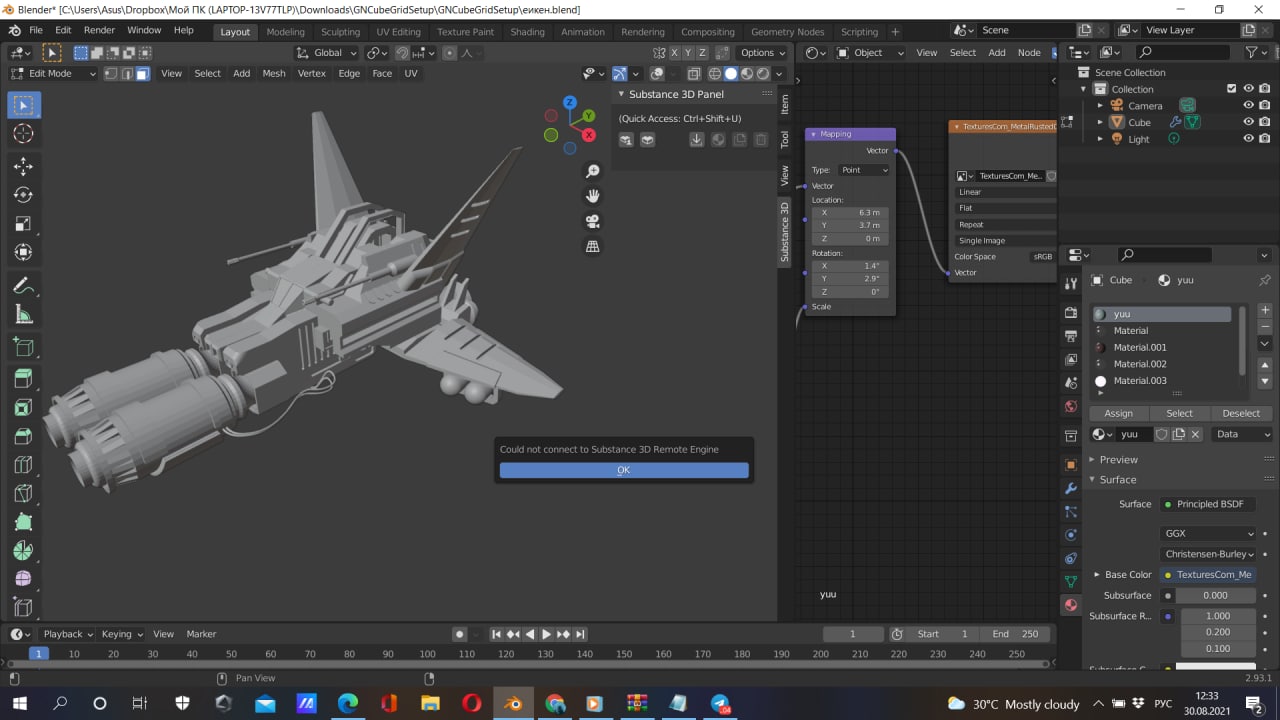Viewport: 1280px width, 720px height.
Task: Toggle Cube visibility in the outliner
Action: pyautogui.click(x=1248, y=122)
